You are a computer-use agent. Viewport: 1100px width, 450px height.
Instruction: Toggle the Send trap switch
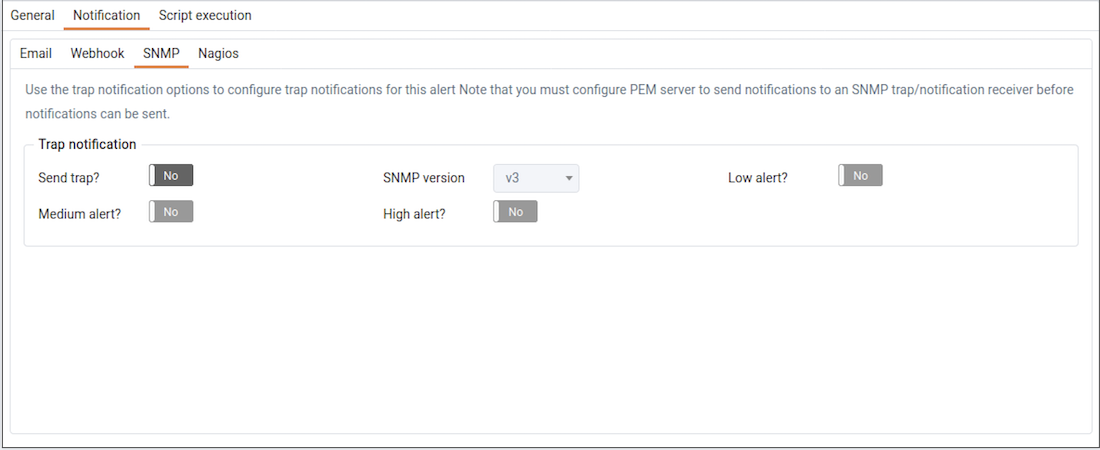[x=171, y=176]
